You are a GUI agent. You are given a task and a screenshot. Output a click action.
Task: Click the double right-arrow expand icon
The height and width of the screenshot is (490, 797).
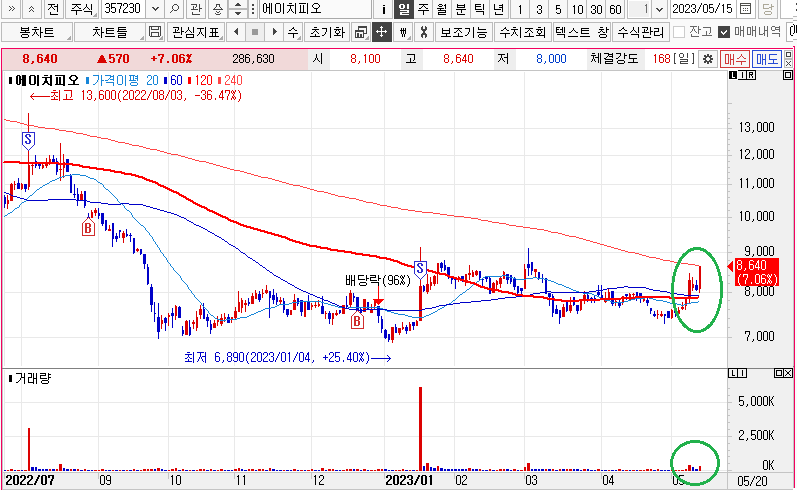(x=12, y=9)
